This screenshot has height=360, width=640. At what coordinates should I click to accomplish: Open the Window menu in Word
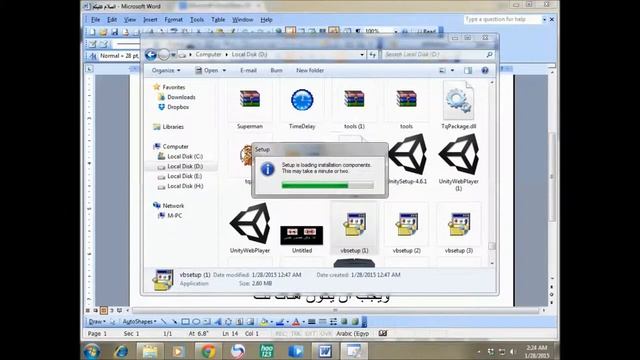[242, 20]
